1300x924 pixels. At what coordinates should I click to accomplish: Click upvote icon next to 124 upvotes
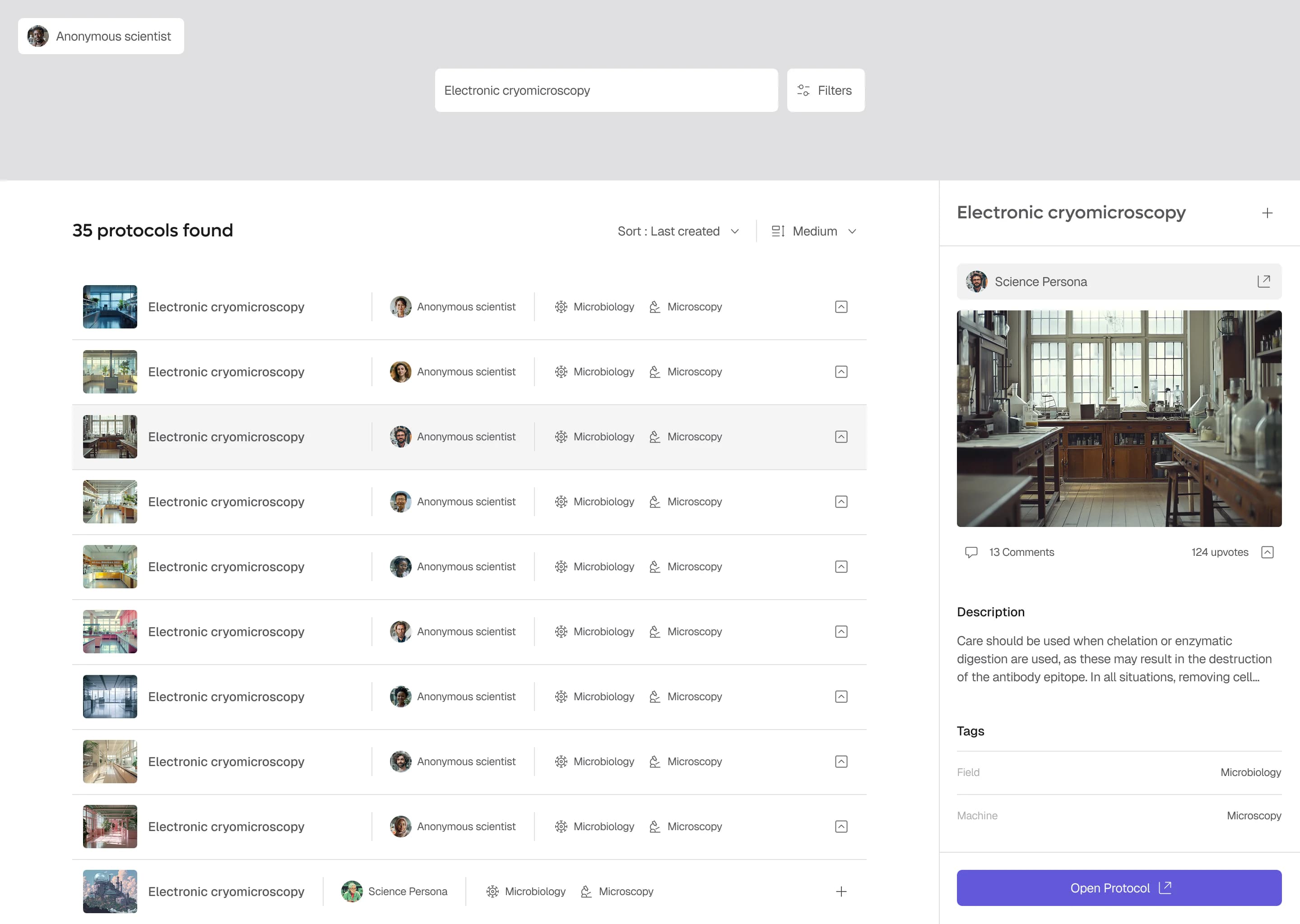[1267, 552]
